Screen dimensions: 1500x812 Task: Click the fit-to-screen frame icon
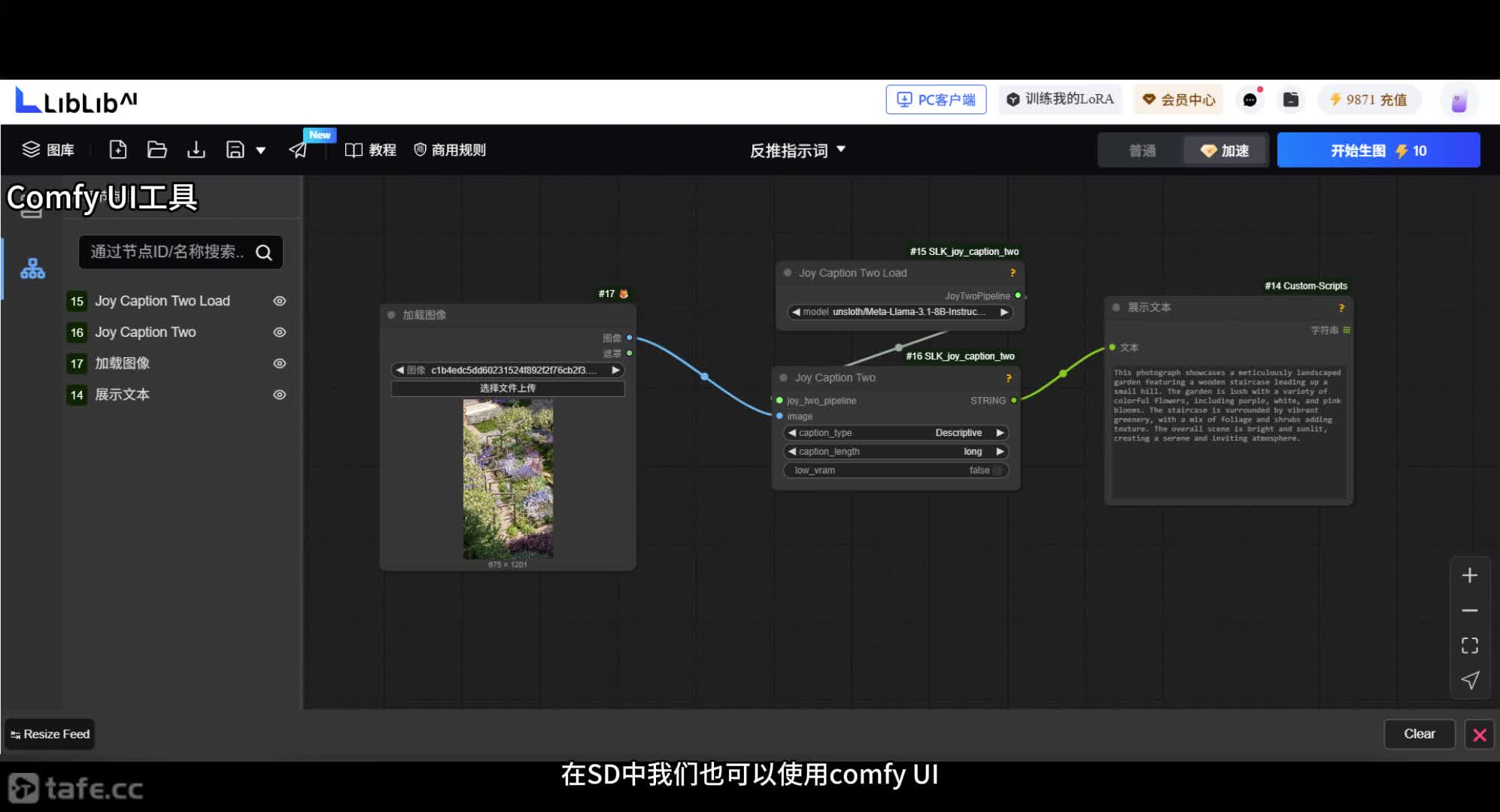coord(1469,645)
